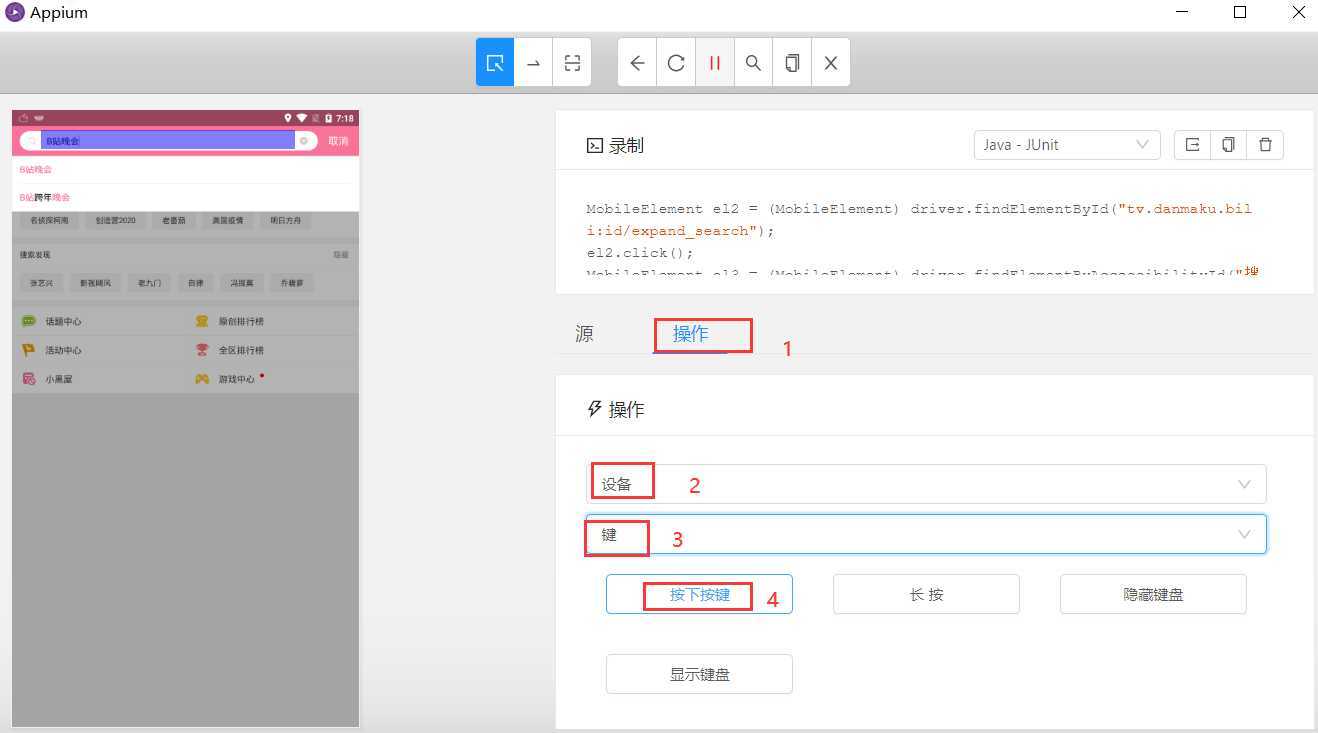Activate the Select Elements tool
The width and height of the screenshot is (1318, 733).
(x=495, y=63)
